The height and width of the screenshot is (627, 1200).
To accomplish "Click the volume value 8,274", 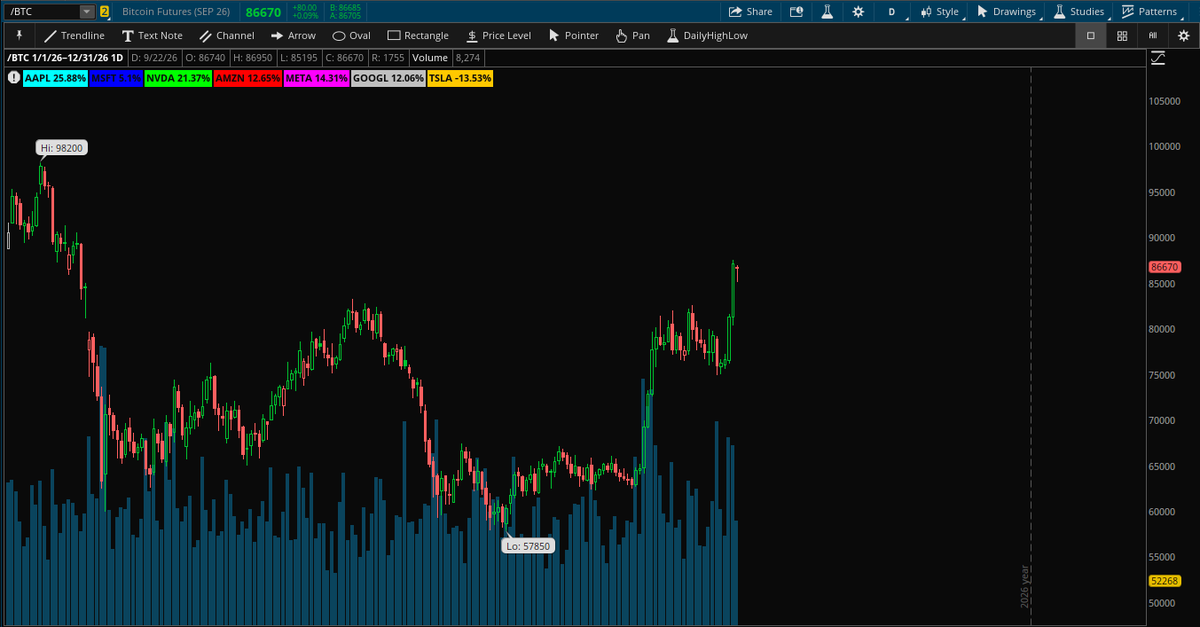I will [468, 58].
